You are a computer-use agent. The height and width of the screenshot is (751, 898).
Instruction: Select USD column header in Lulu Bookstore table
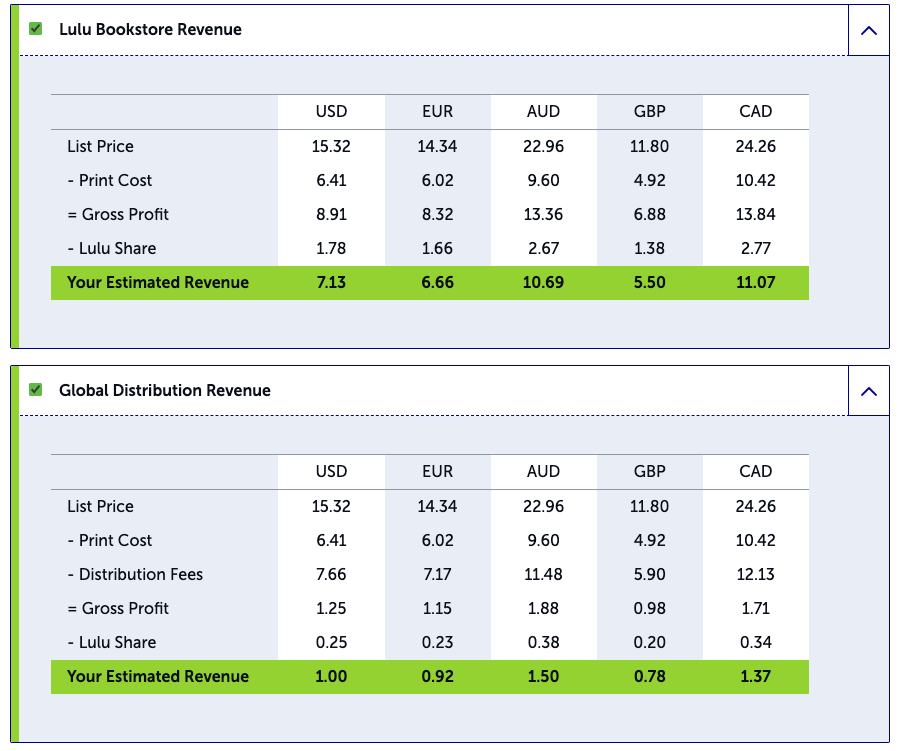[x=331, y=111]
